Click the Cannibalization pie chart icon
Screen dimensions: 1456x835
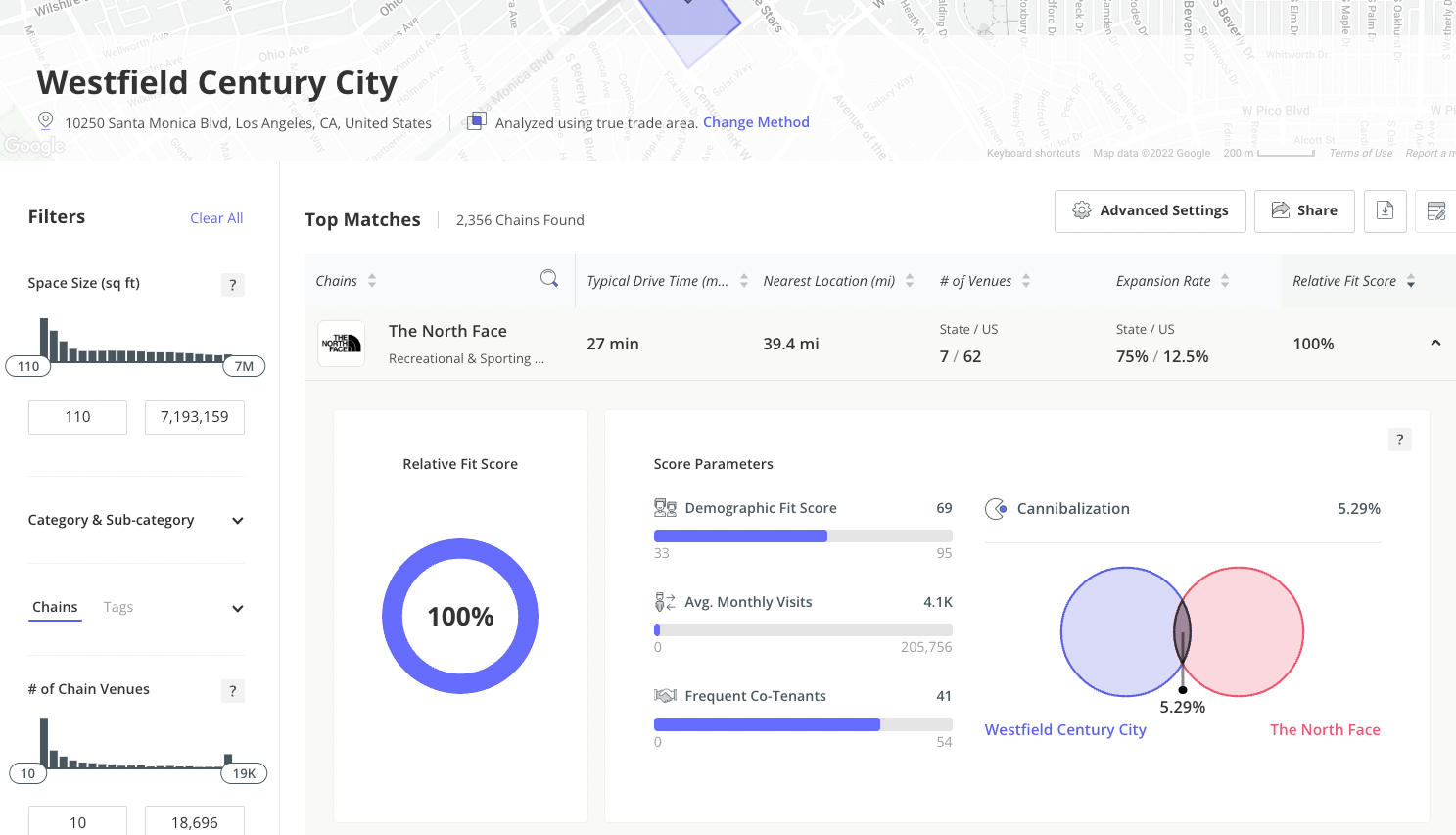click(996, 508)
